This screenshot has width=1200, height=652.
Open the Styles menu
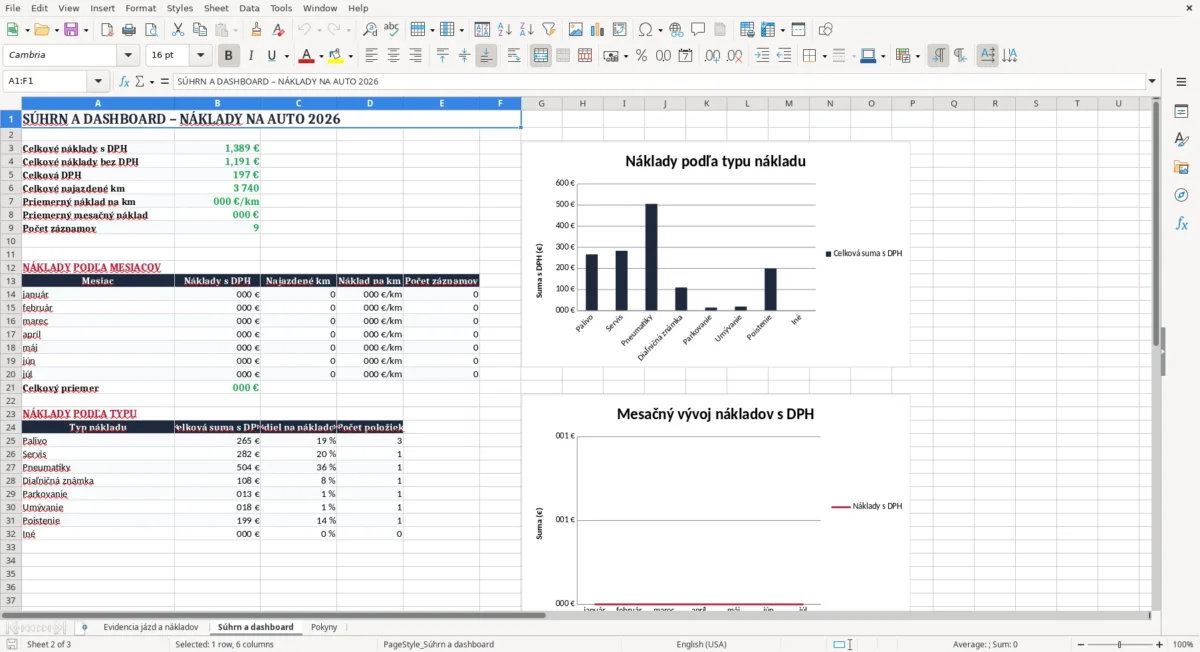pyautogui.click(x=180, y=8)
